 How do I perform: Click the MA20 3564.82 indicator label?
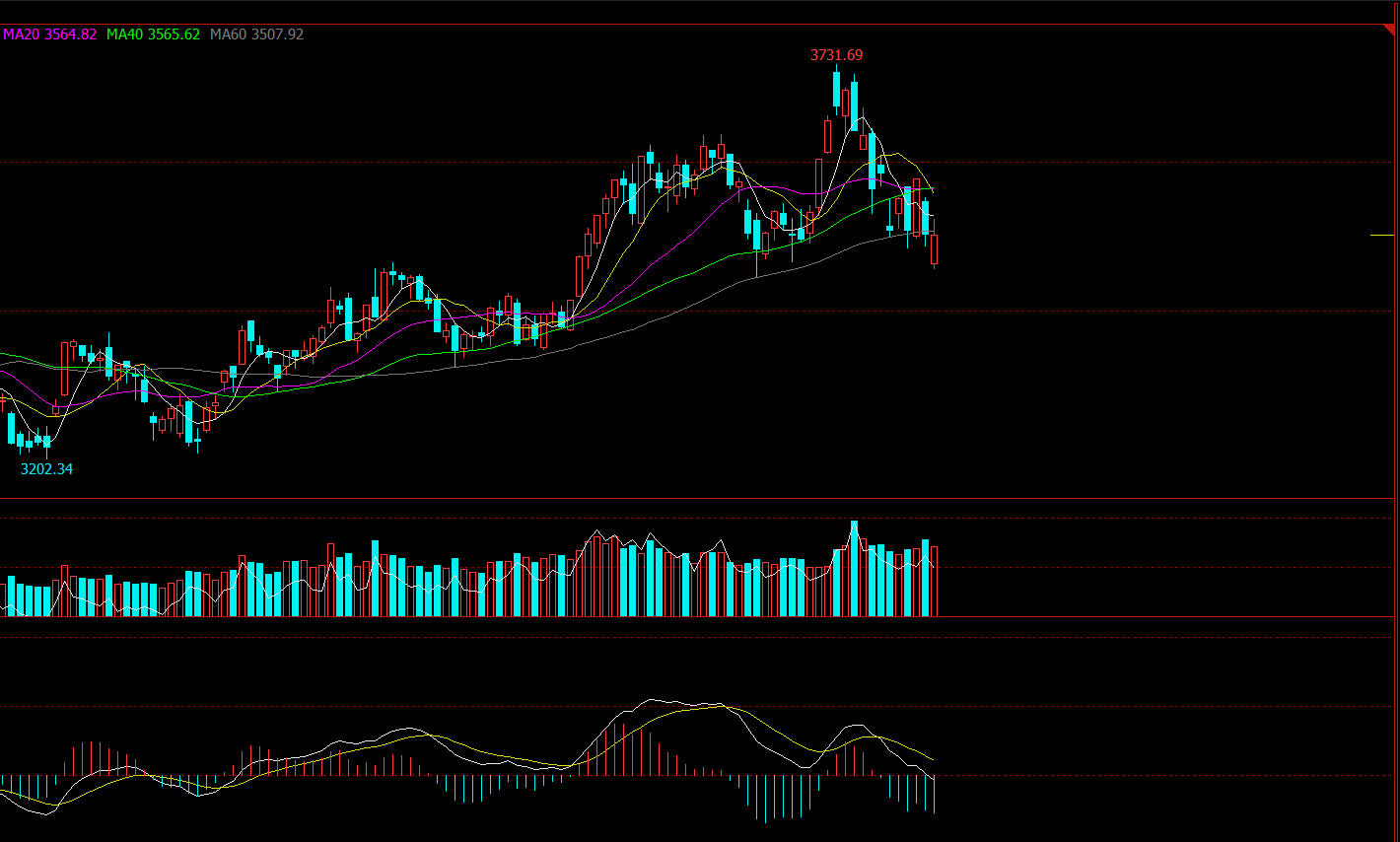coord(50,35)
